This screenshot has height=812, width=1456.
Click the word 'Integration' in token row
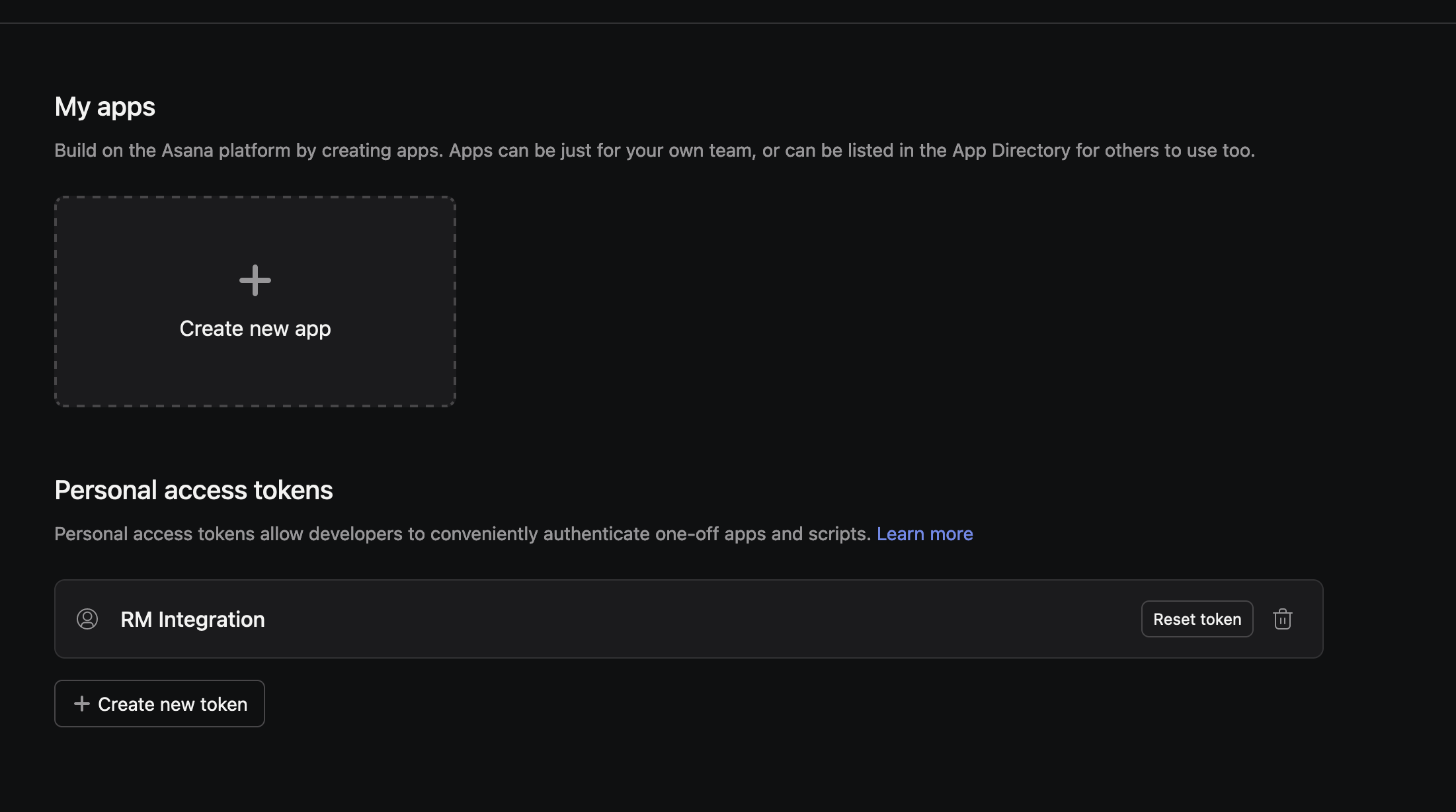click(212, 619)
